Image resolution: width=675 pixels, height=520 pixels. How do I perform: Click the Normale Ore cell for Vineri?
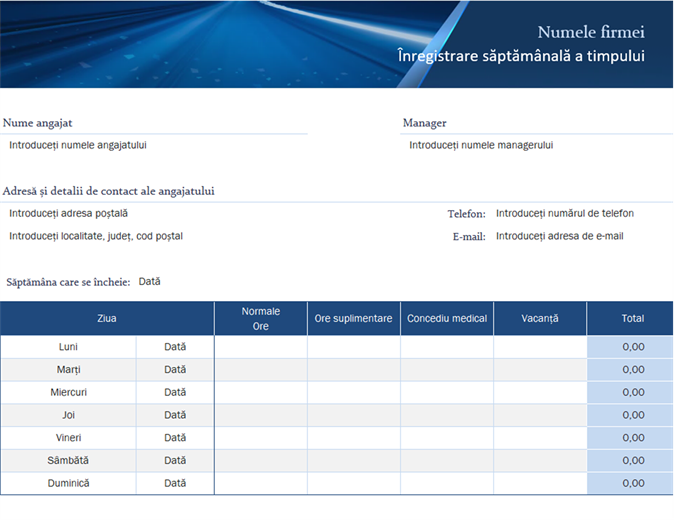pyautogui.click(x=261, y=438)
